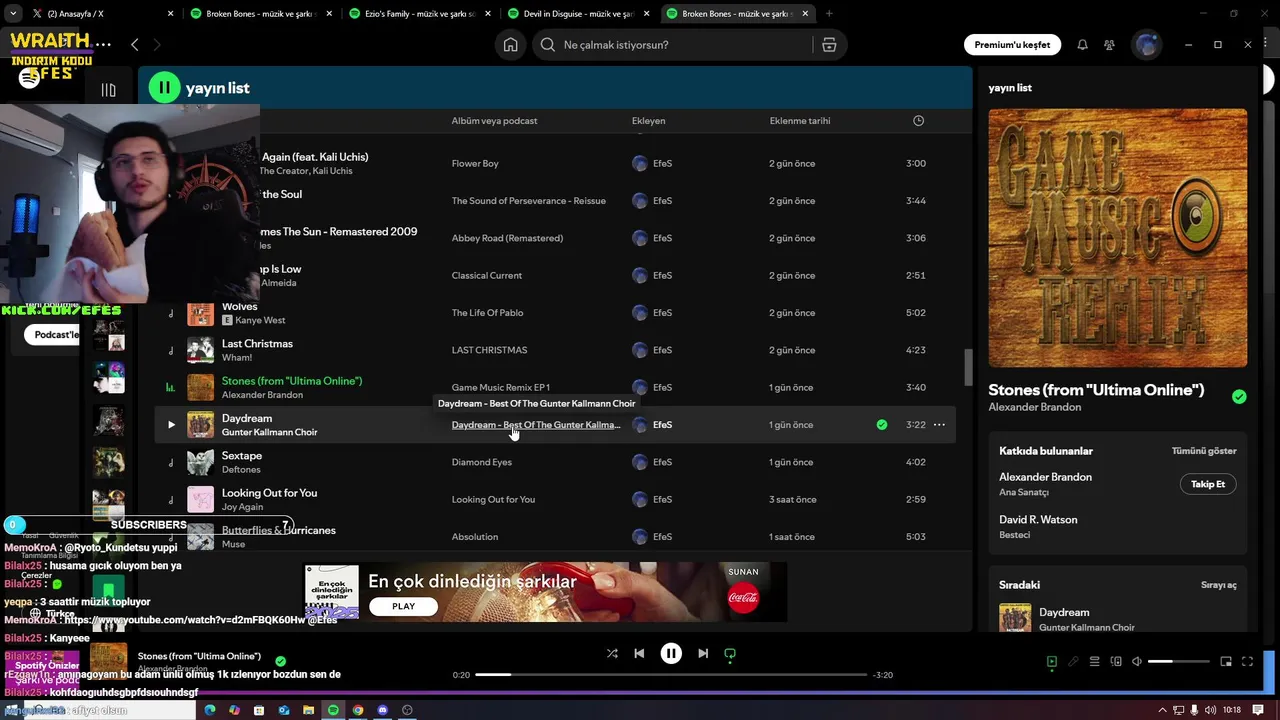Screen dimensions: 1280x720
Task: Sort by Ekleyen column header
Action: pyautogui.click(x=648, y=121)
